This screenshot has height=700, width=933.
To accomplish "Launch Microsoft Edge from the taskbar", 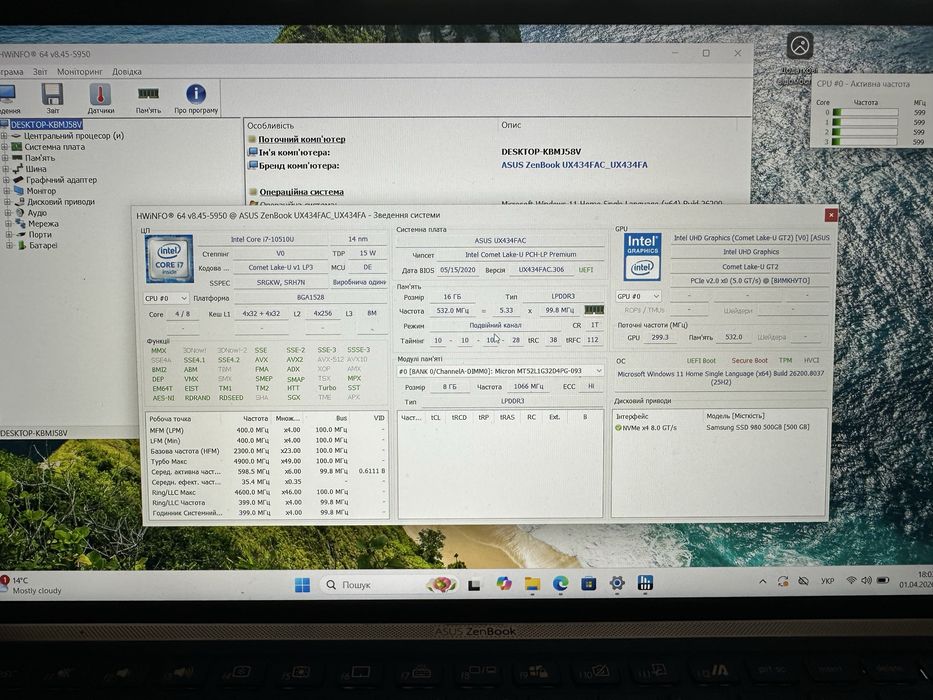I will (560, 584).
